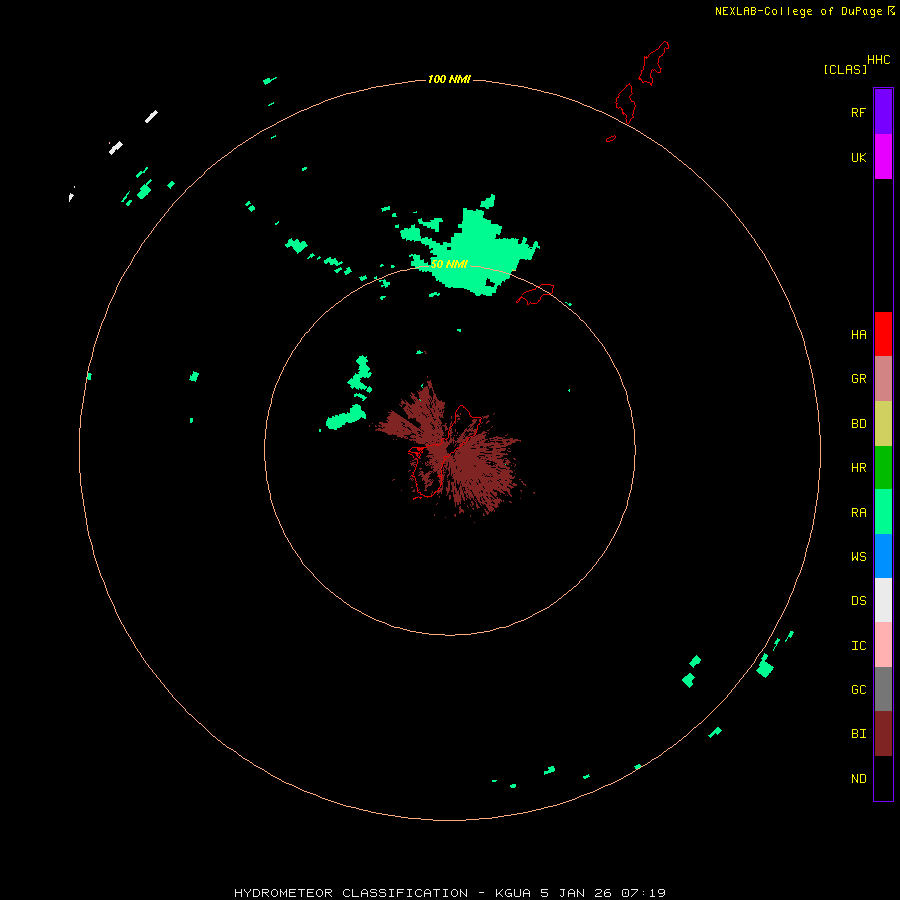Click the HR dark green legend swatch
Viewport: 900px width, 900px height.
883,468
